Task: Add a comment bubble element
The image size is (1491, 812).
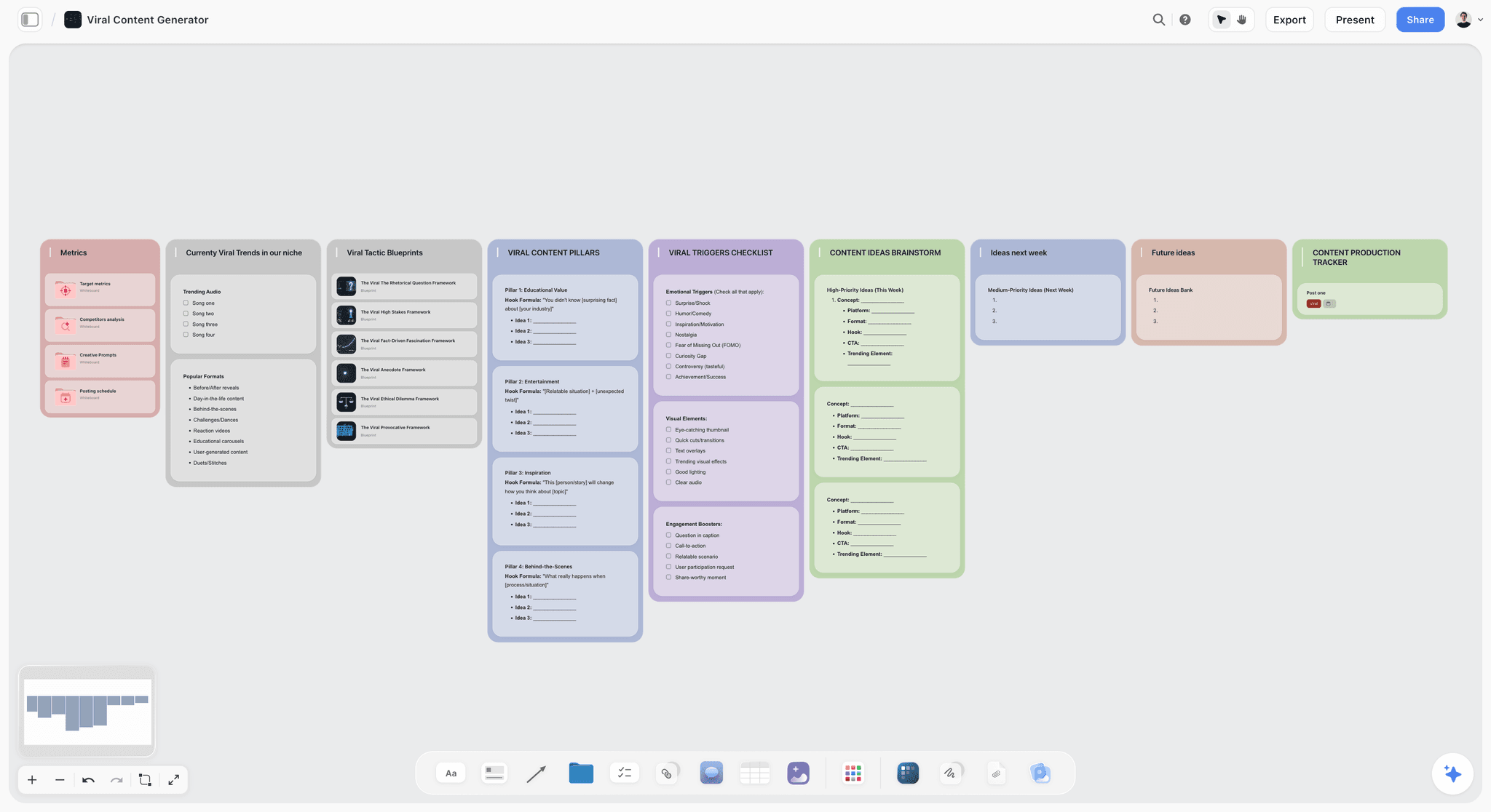Action: [x=711, y=773]
